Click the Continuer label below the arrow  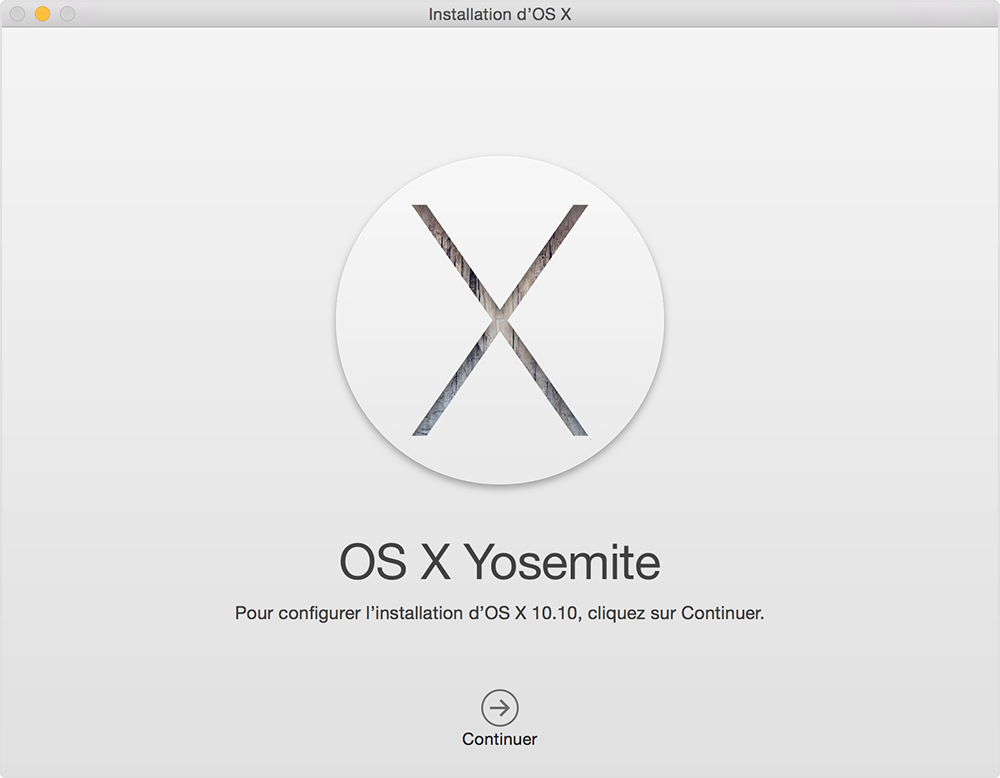(499, 739)
